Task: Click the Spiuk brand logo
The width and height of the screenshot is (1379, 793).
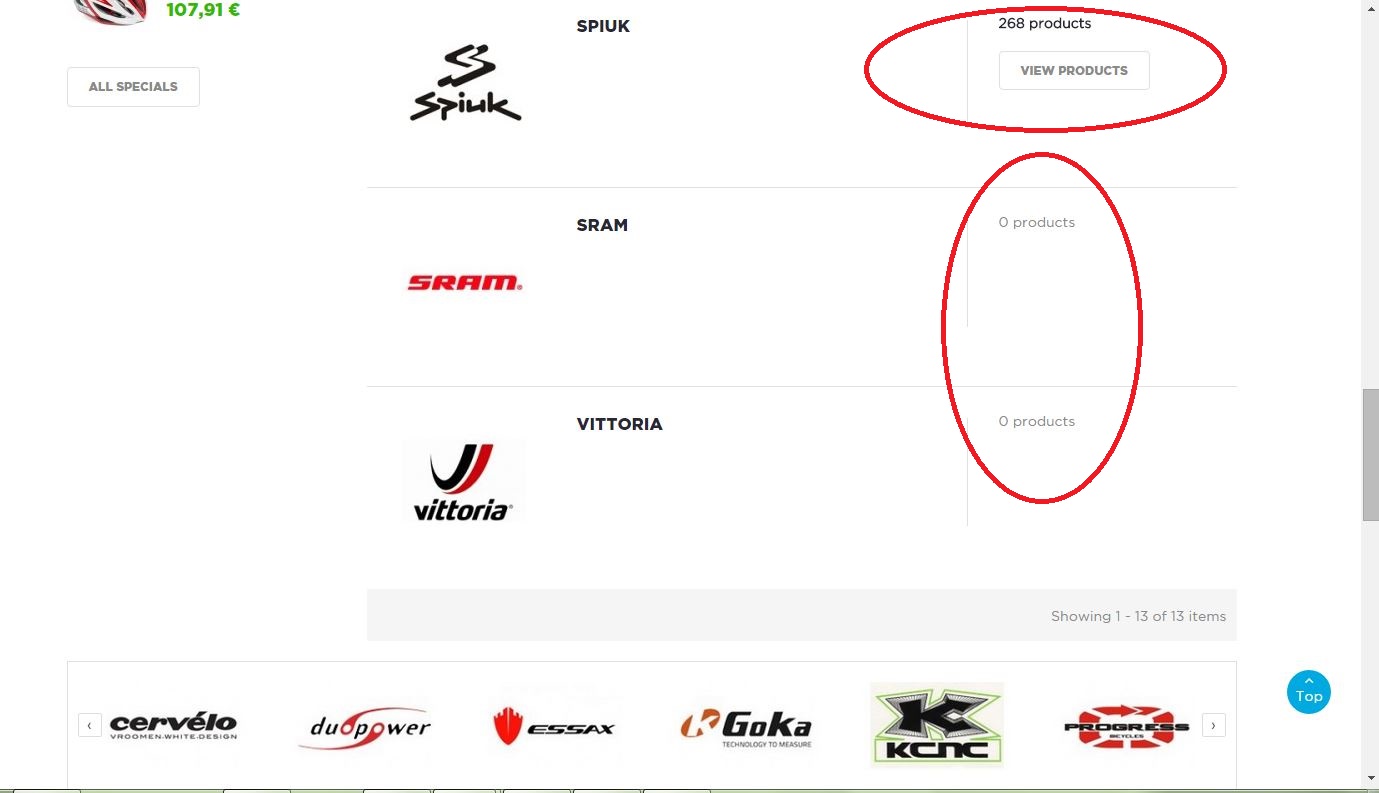Action: pos(466,84)
